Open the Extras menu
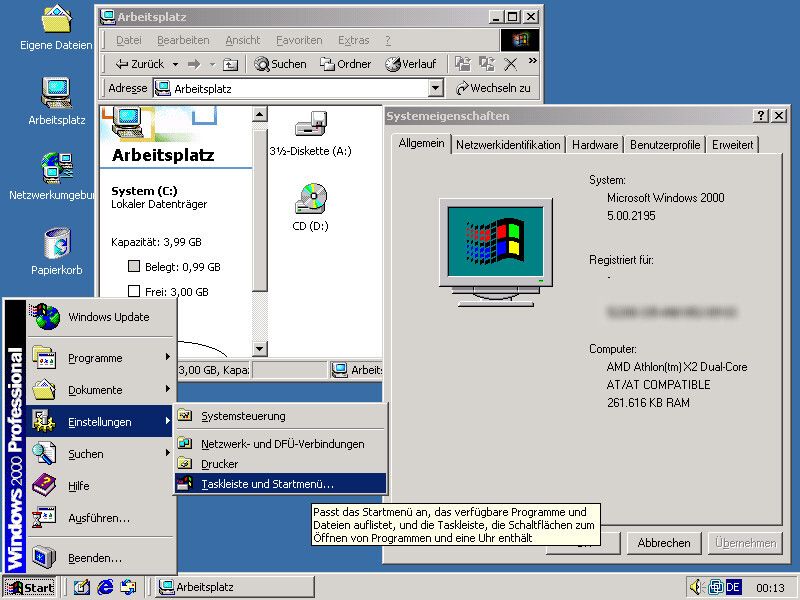 pos(354,40)
